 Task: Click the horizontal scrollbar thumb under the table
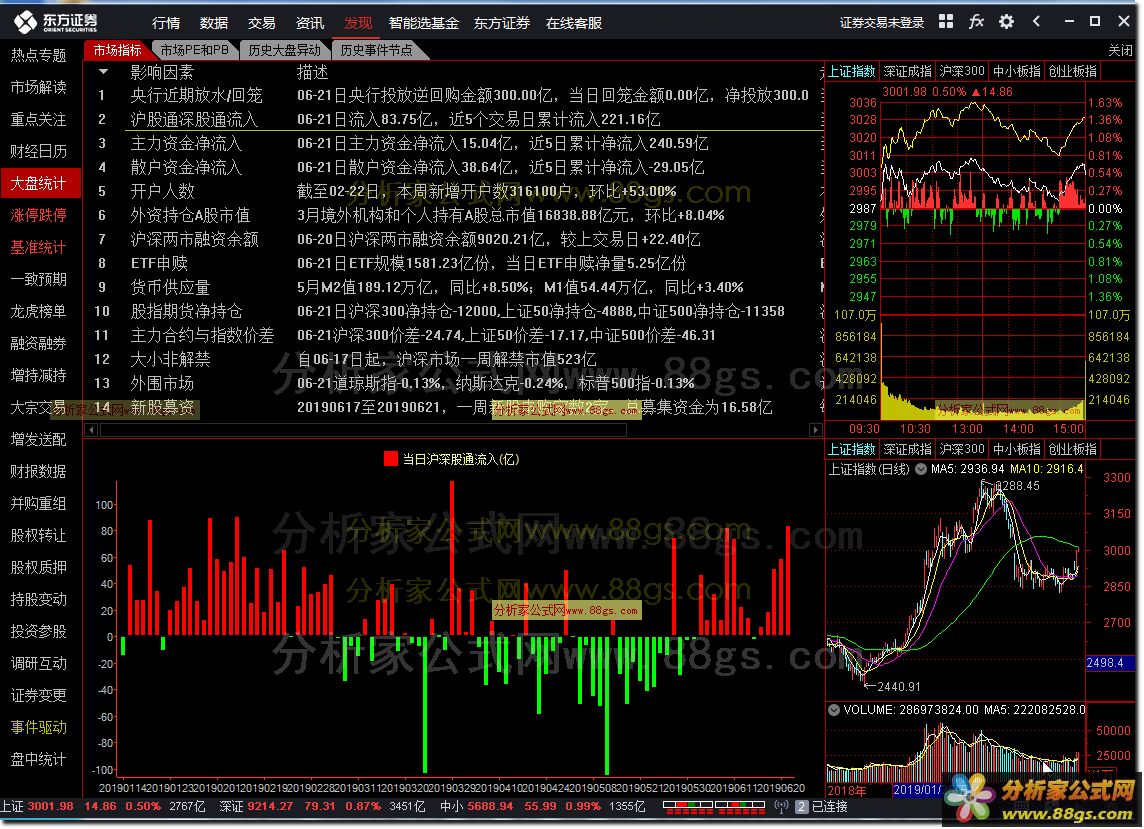(363, 430)
